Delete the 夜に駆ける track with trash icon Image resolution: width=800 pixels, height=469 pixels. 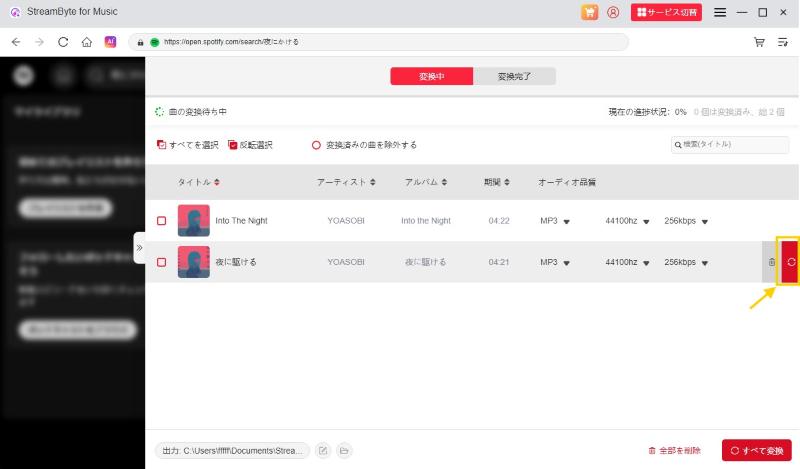[771, 262]
